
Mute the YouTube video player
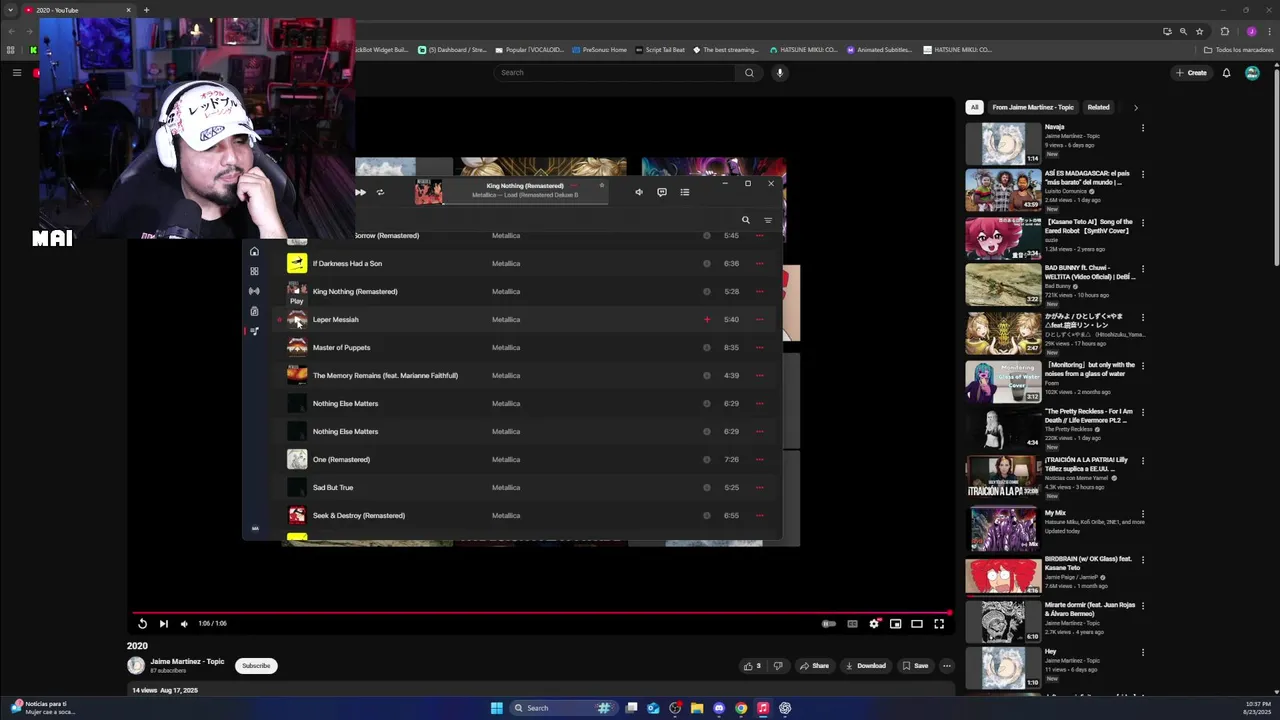pyautogui.click(x=184, y=623)
